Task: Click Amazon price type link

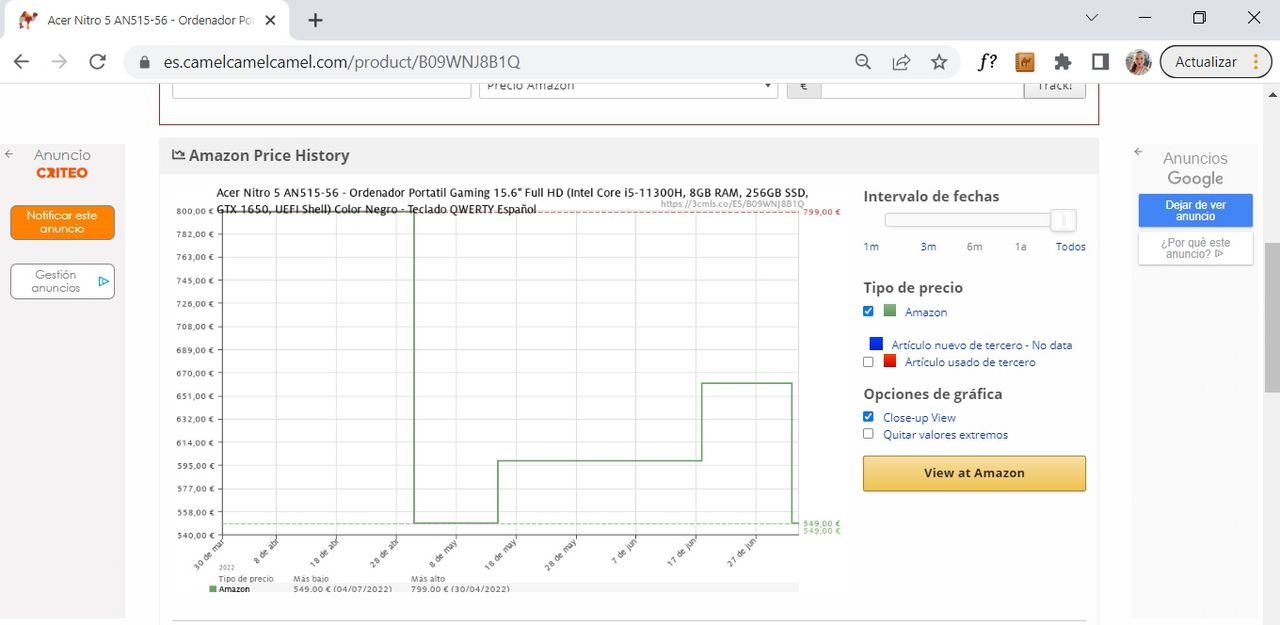Action: click(926, 312)
